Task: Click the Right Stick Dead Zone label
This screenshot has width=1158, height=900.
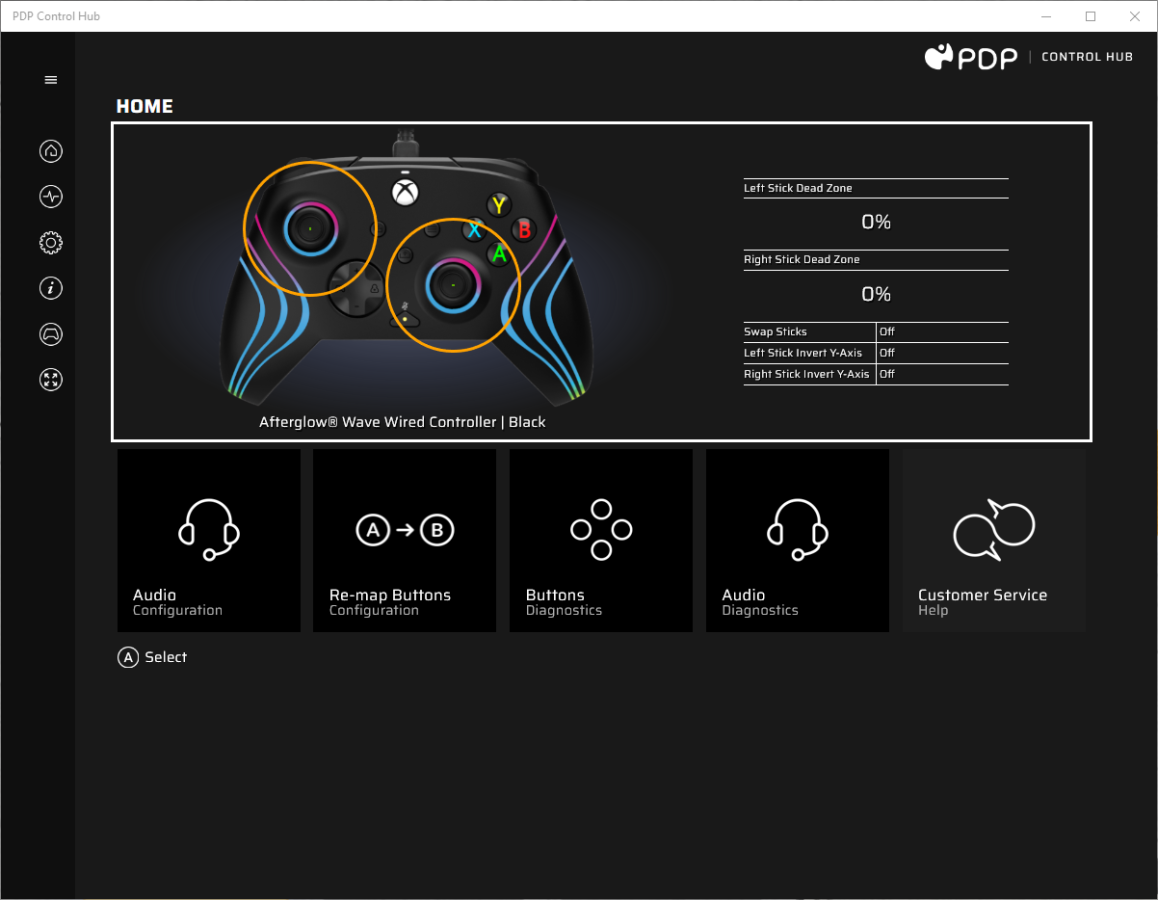Action: tap(801, 259)
